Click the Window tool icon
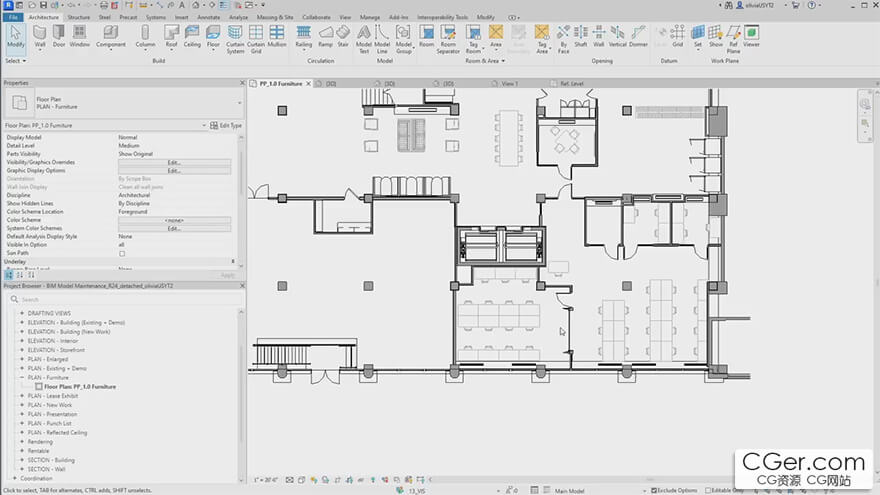The image size is (880, 495). click(x=80, y=38)
